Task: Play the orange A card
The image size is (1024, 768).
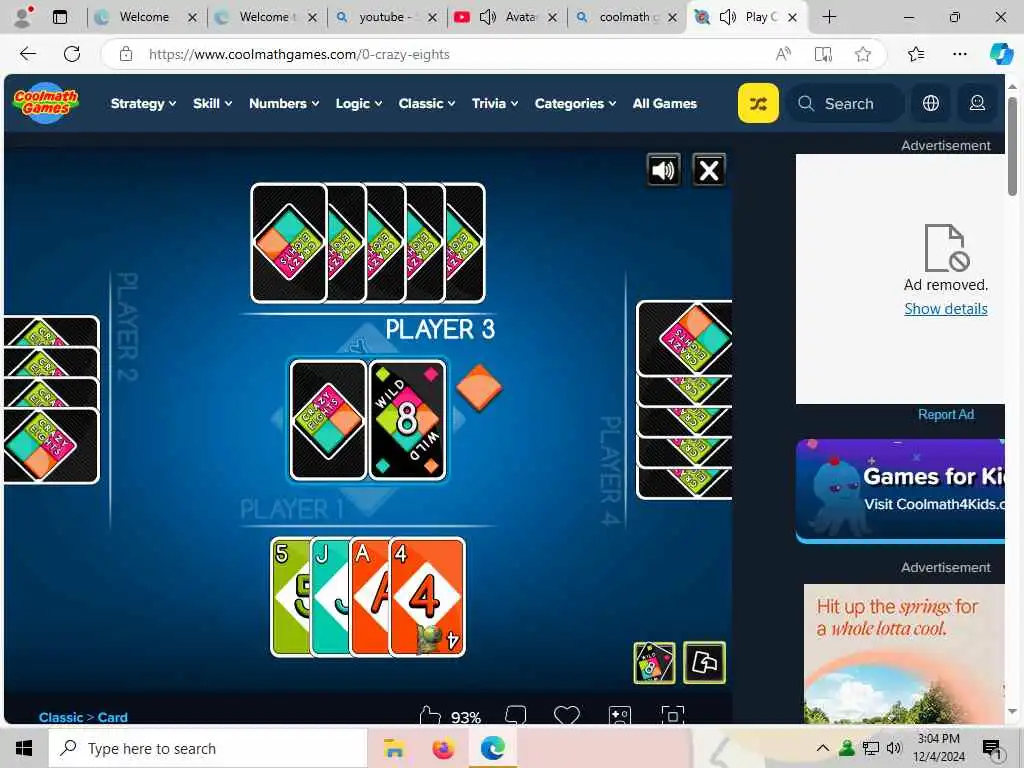Action: 370,597
